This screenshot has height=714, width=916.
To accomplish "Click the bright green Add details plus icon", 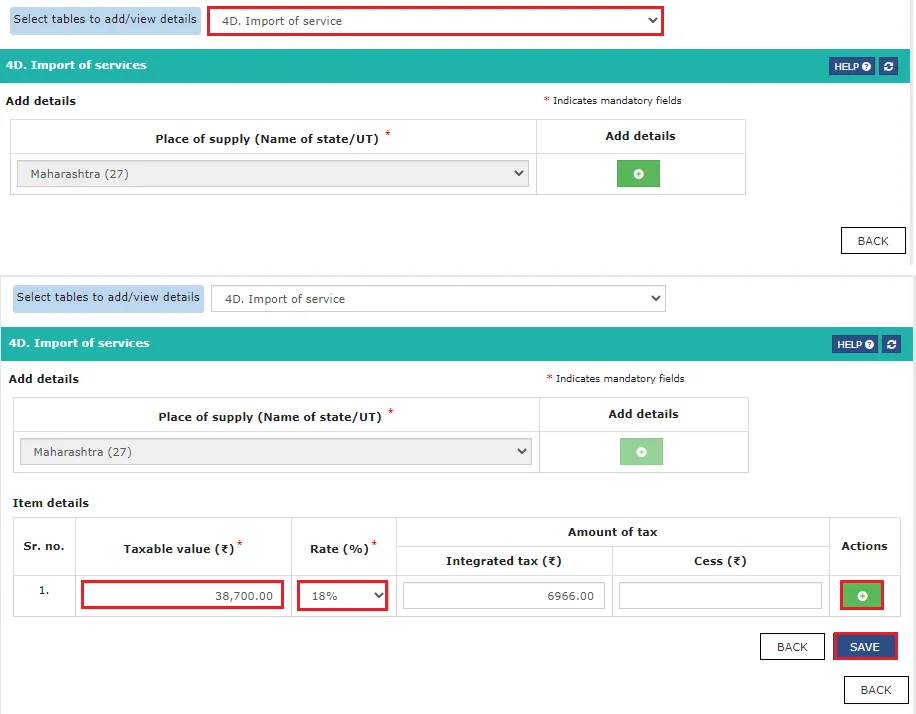I will 638,174.
